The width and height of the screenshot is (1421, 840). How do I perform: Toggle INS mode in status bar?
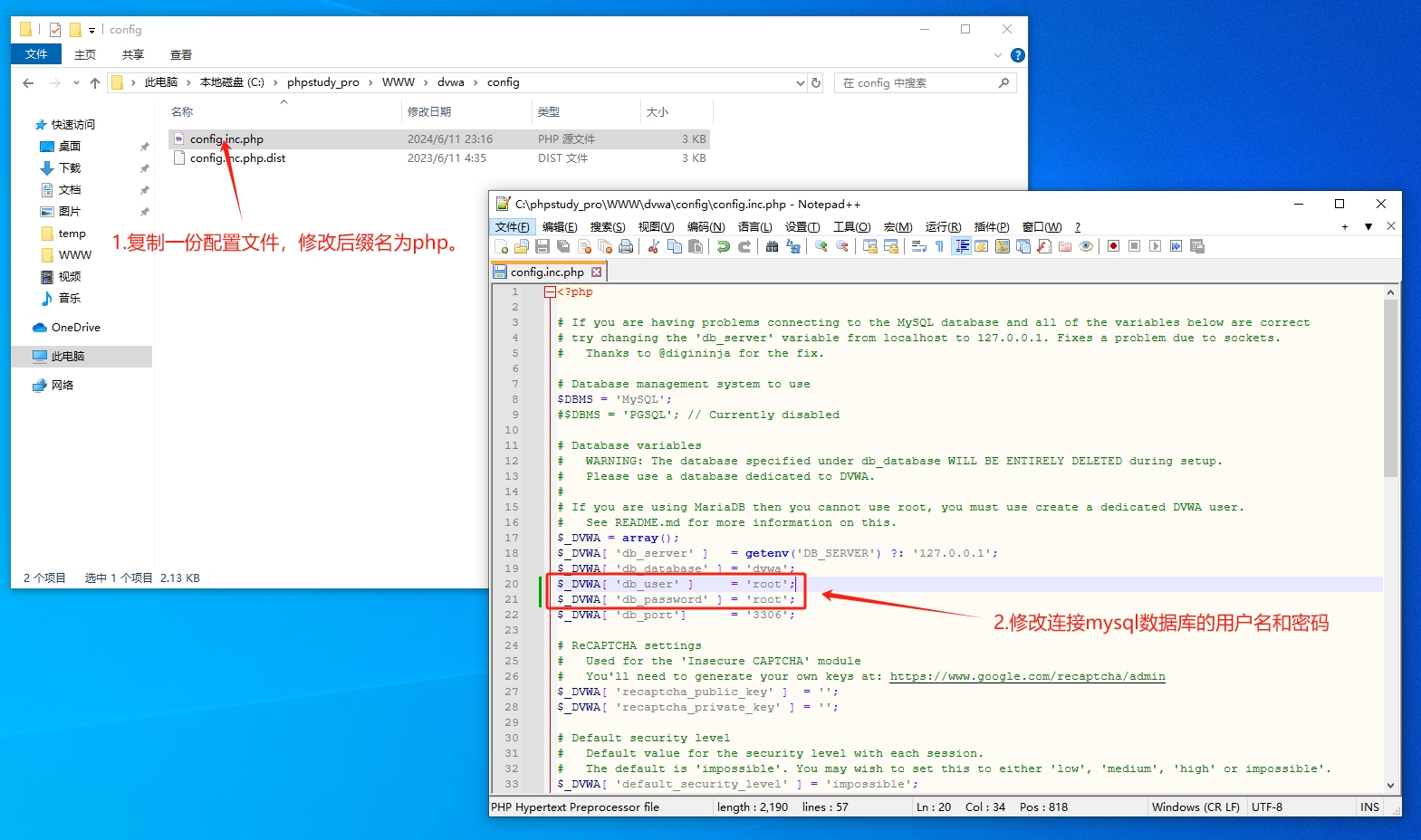[x=1369, y=807]
